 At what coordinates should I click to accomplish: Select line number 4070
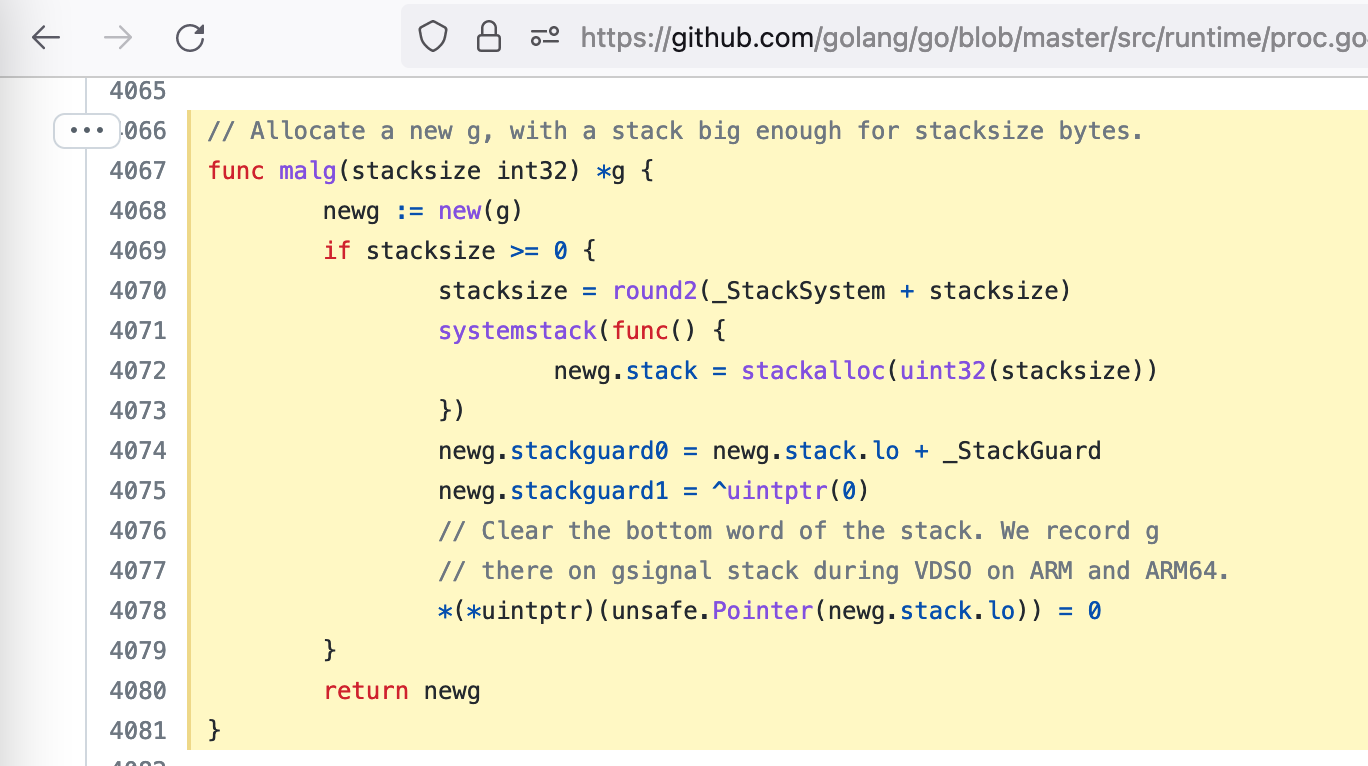pos(138,290)
